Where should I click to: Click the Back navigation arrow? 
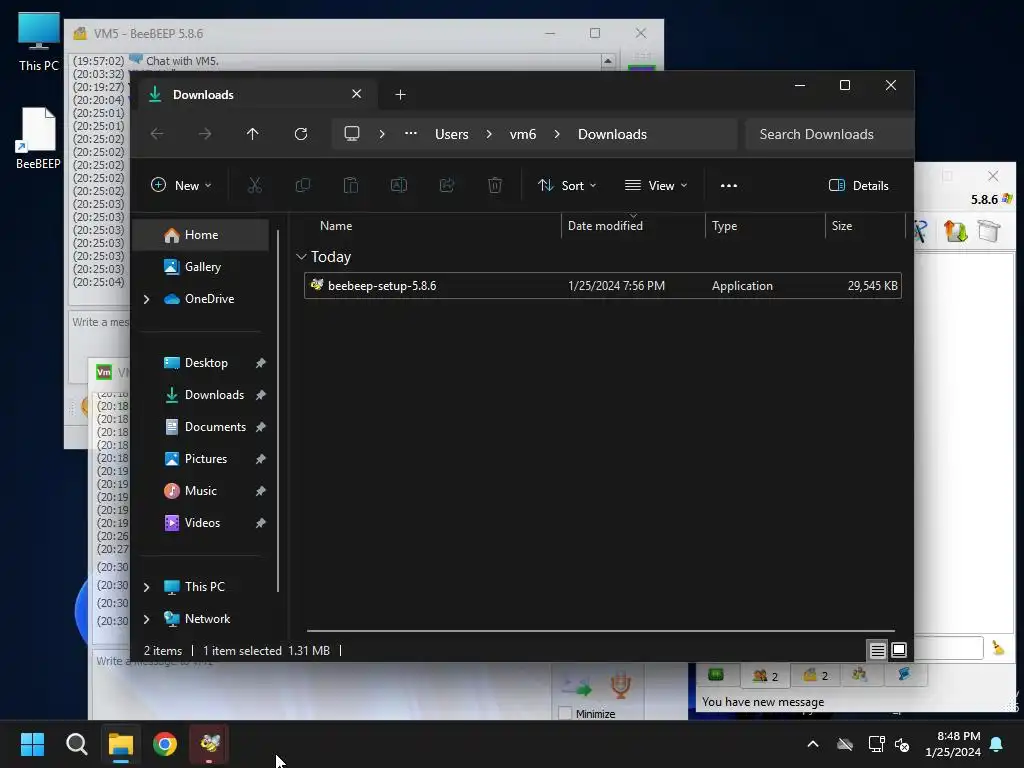157,134
